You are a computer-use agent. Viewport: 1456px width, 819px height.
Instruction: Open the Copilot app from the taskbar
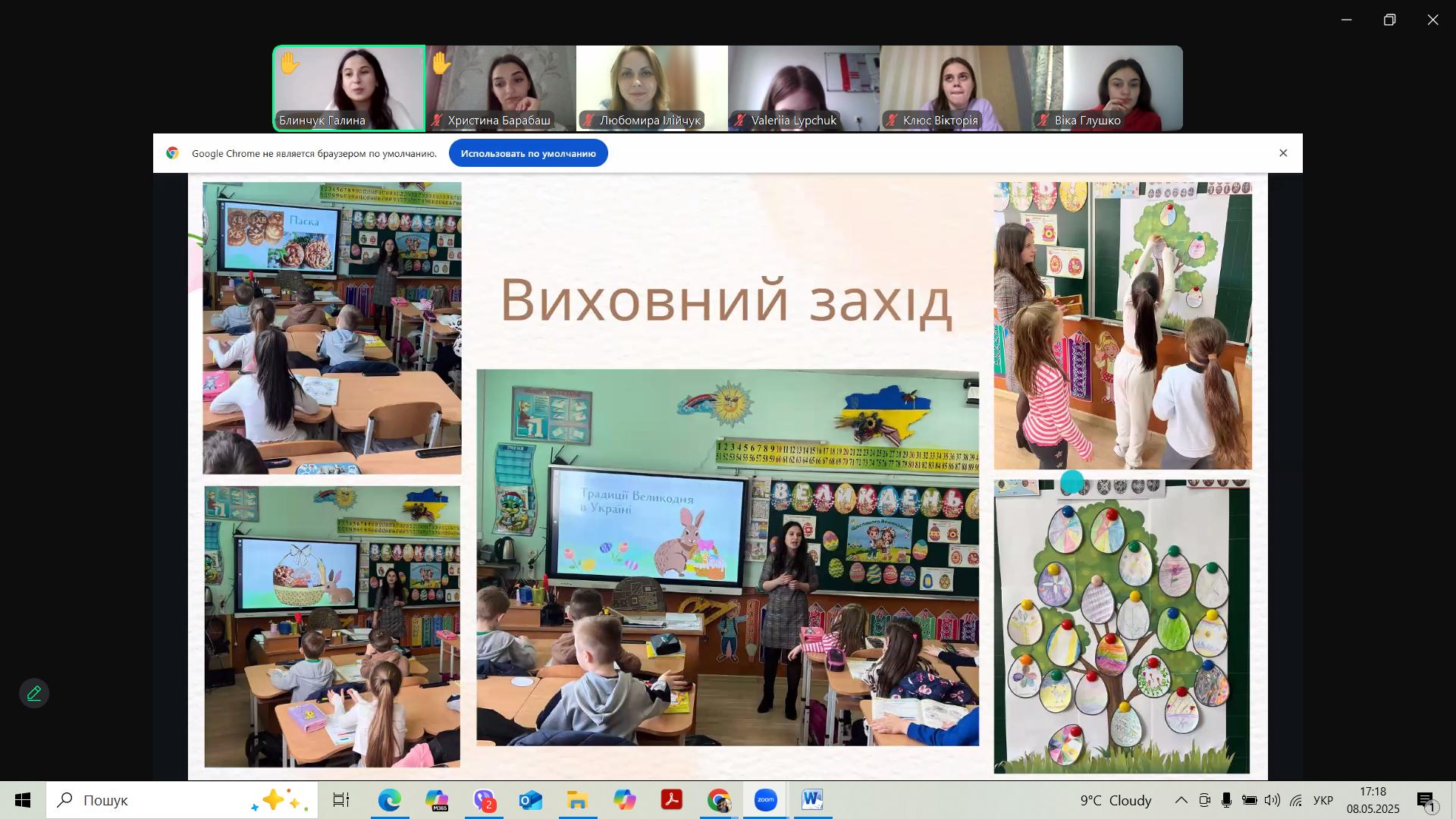(625, 800)
